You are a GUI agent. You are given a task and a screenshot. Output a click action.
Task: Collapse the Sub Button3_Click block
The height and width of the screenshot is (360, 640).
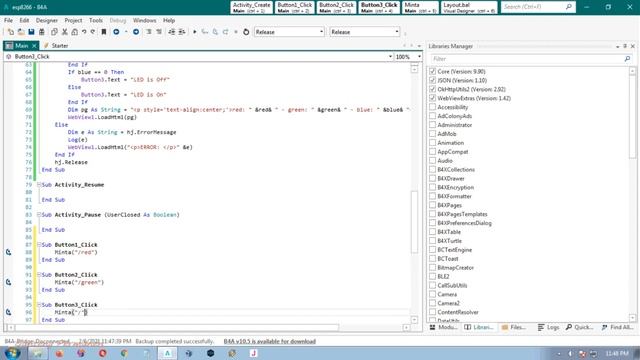(39, 305)
